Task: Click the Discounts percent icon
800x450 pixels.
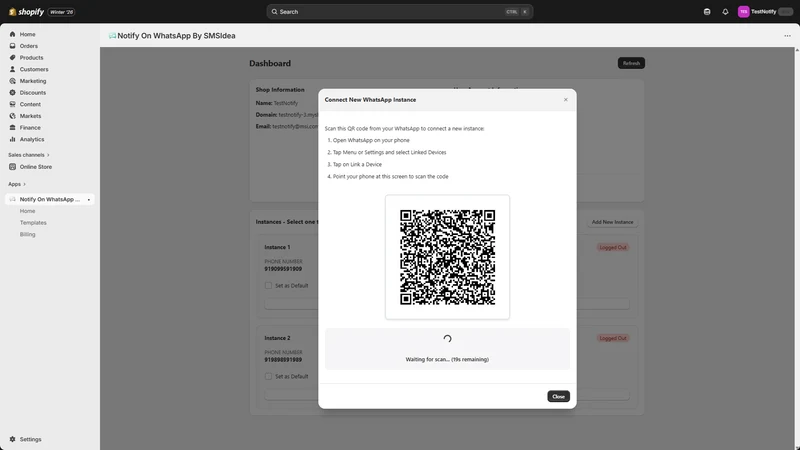Action: click(12, 93)
